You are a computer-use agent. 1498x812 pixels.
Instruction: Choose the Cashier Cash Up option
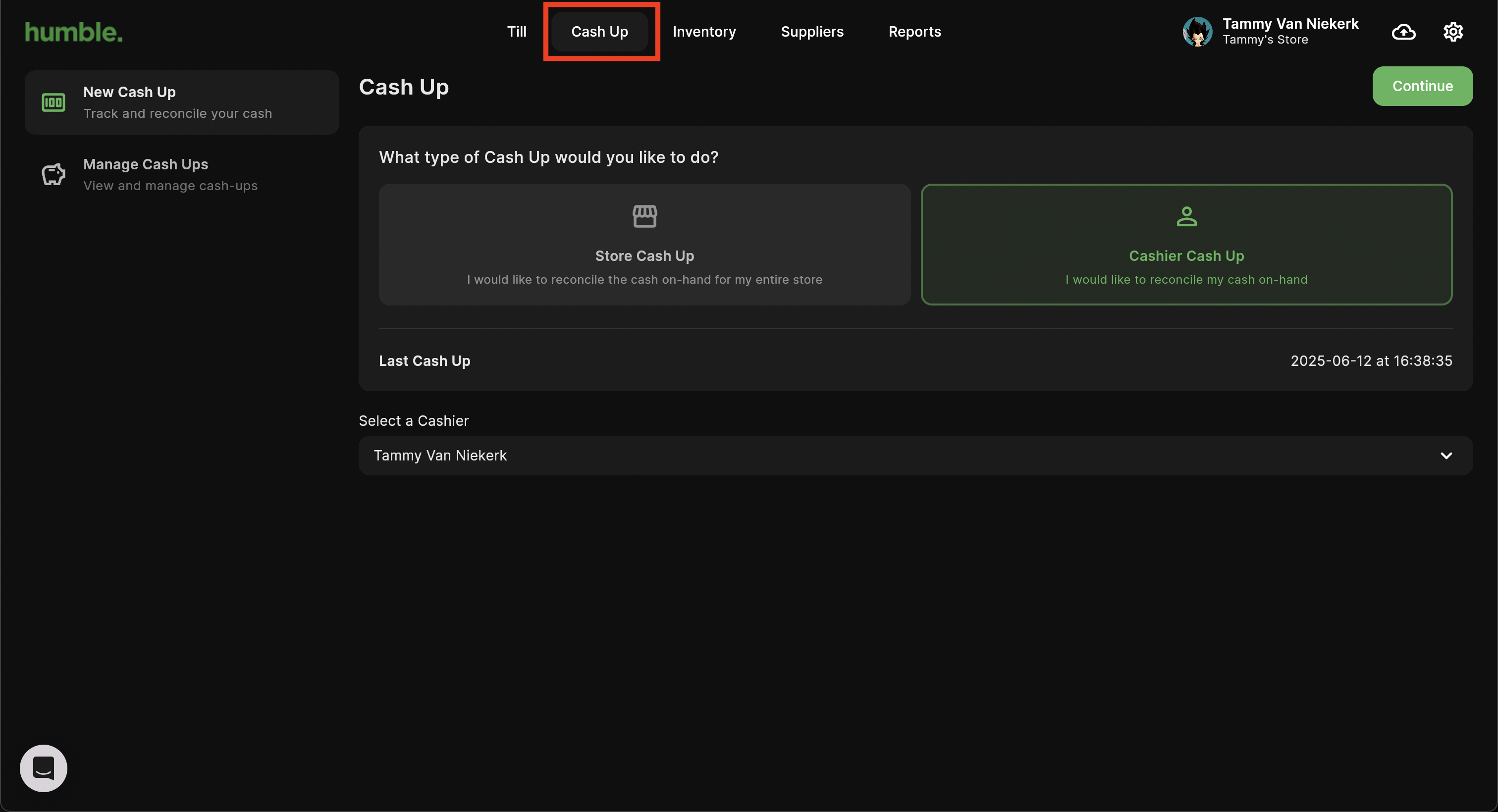[x=1186, y=245]
